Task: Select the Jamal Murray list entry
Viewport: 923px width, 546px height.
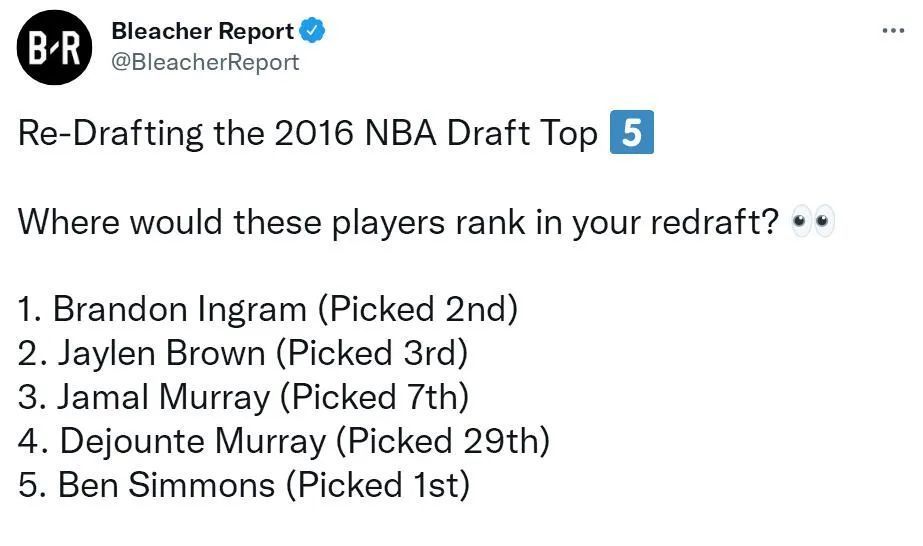Action: click(x=243, y=397)
